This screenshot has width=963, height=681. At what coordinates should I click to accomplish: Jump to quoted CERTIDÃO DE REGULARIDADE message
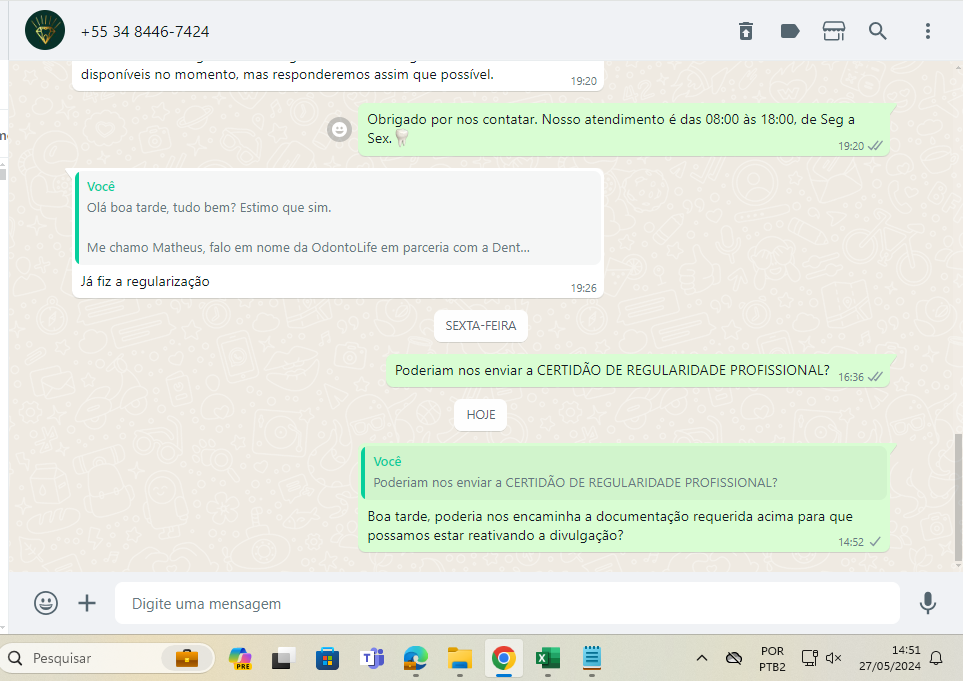coord(624,473)
